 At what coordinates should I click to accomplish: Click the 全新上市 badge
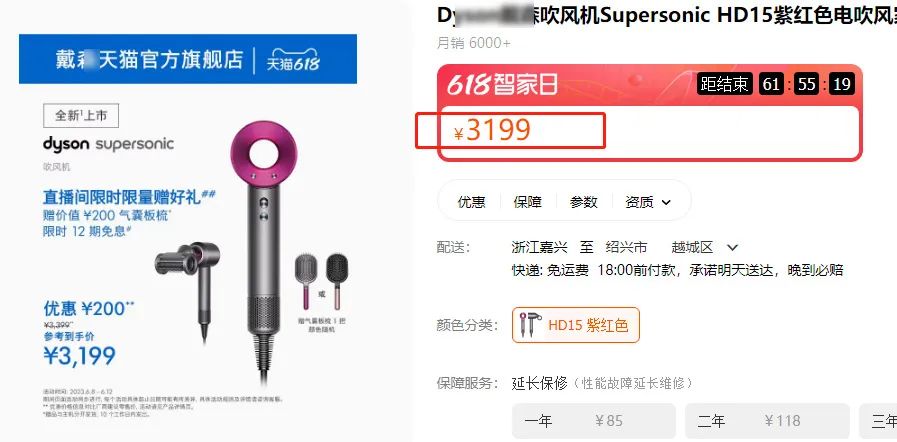(x=81, y=116)
